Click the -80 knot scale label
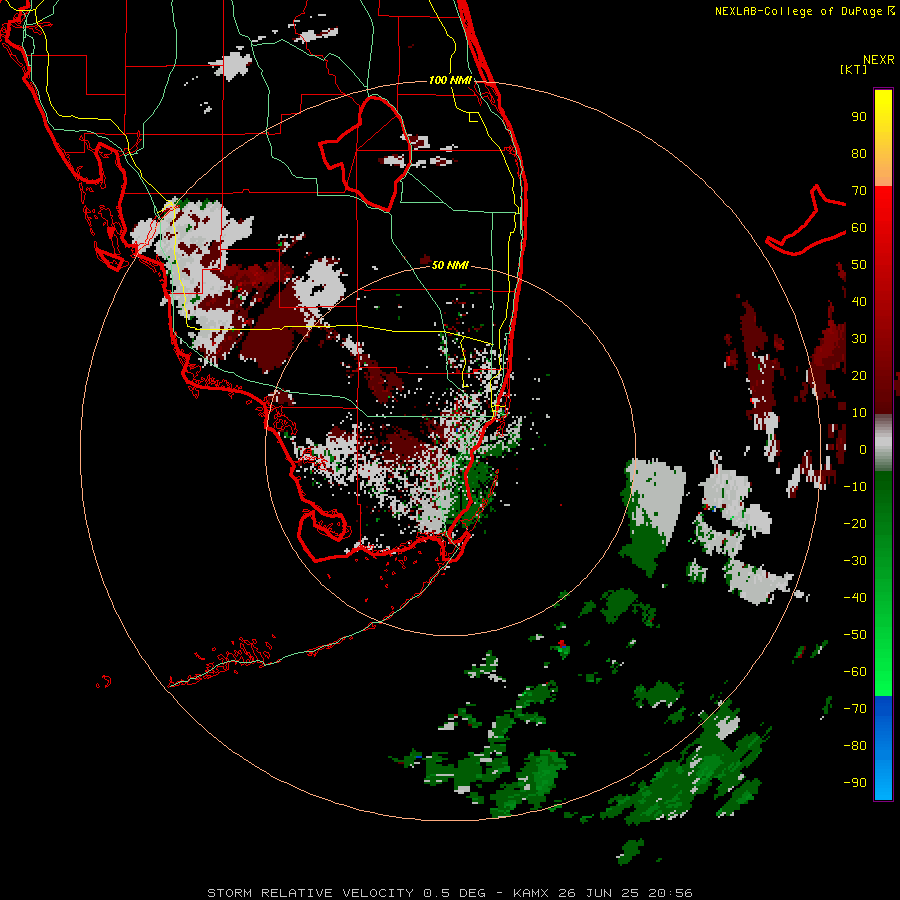900x900 pixels. click(x=855, y=746)
